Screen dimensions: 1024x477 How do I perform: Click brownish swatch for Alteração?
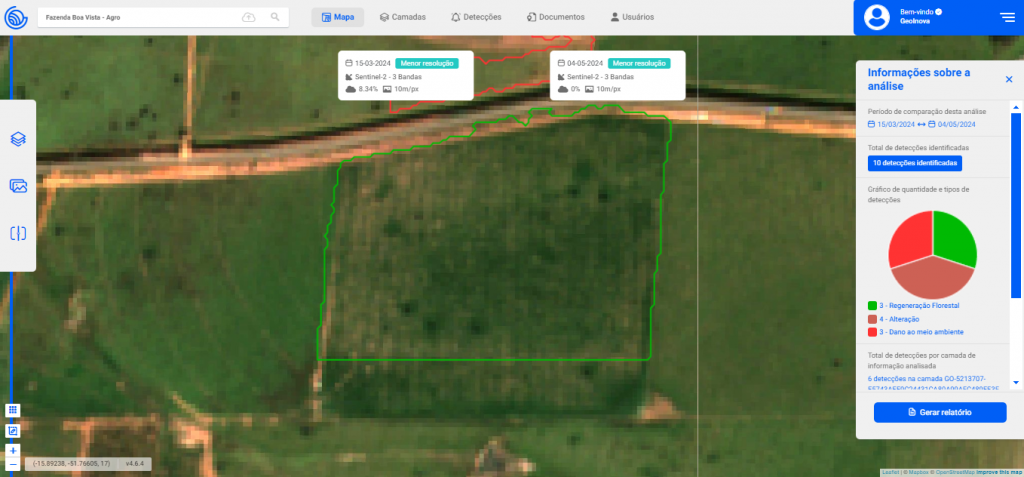[x=872, y=319]
